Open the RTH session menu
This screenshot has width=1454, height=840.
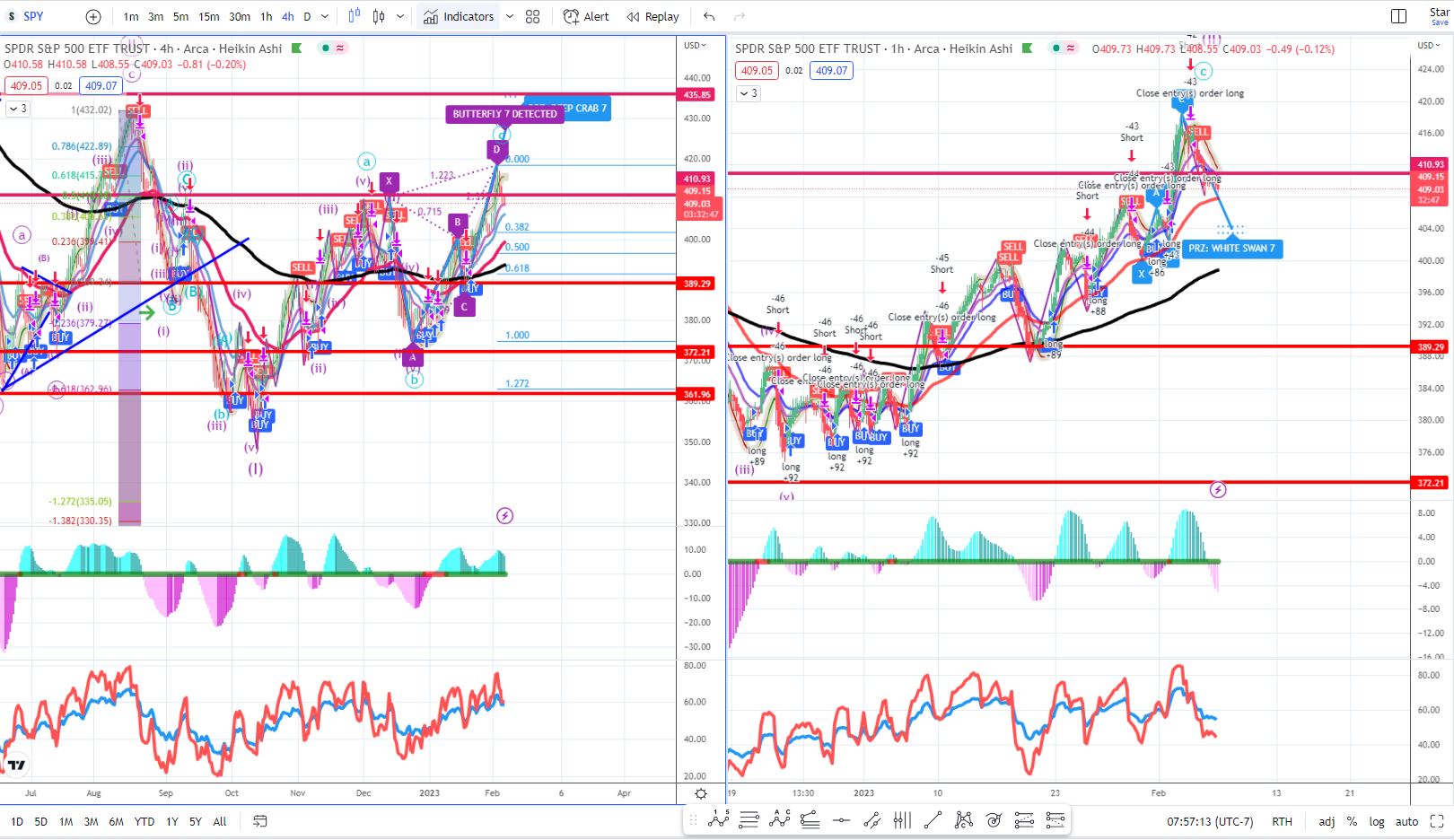pos(1282,821)
